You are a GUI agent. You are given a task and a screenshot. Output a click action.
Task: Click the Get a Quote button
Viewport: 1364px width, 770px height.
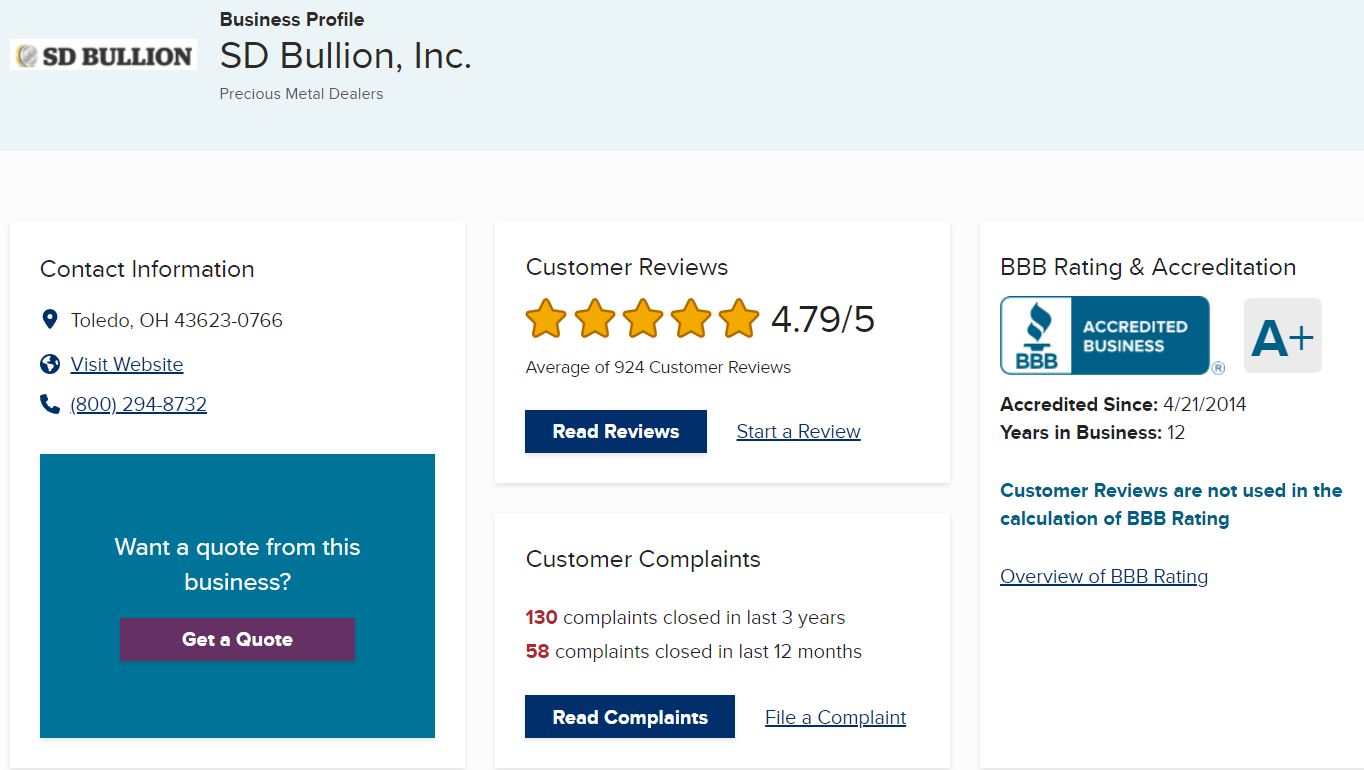(237, 639)
